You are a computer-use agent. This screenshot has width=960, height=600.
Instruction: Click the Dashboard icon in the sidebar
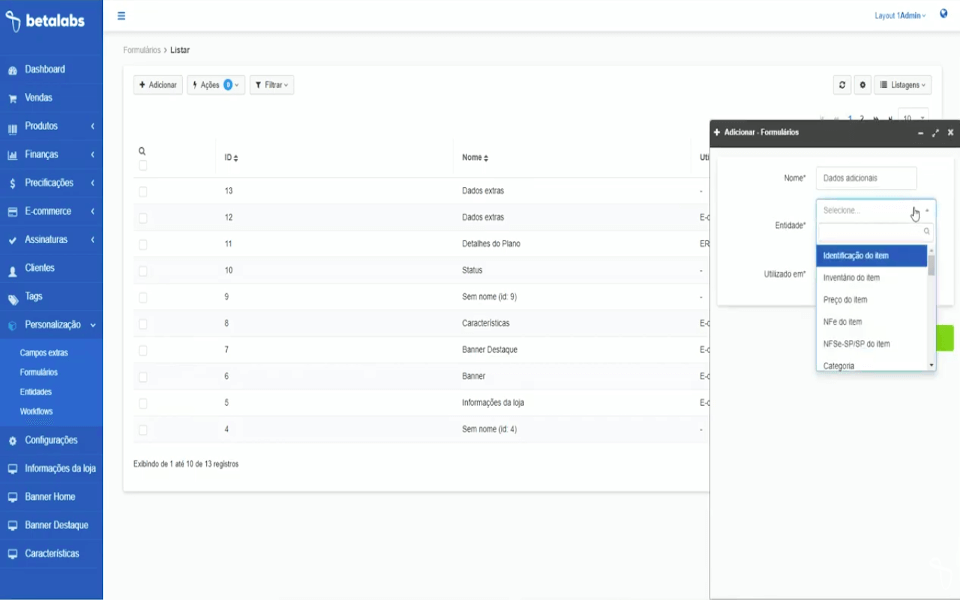[x=12, y=70]
